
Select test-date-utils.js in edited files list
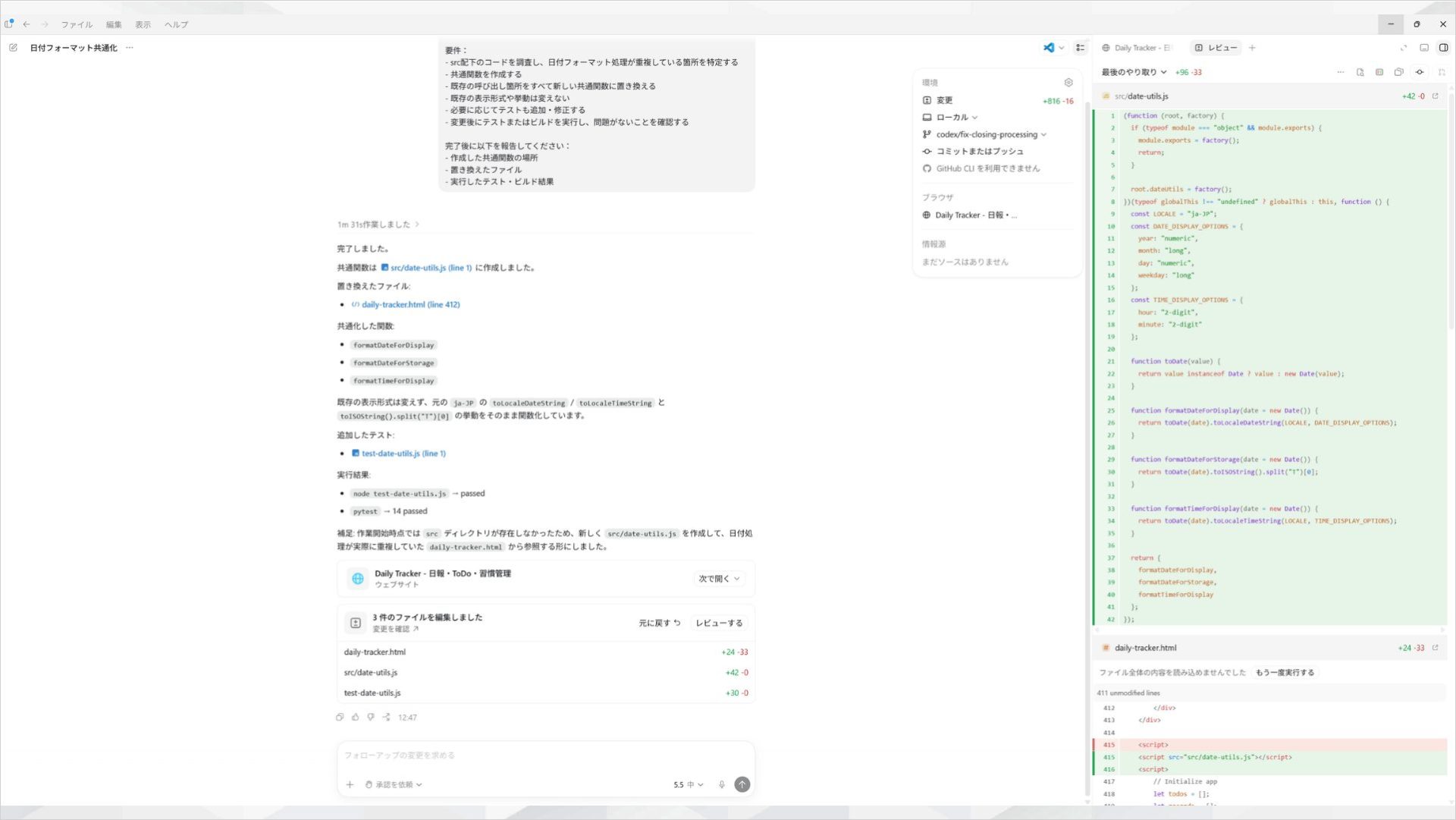(546, 693)
